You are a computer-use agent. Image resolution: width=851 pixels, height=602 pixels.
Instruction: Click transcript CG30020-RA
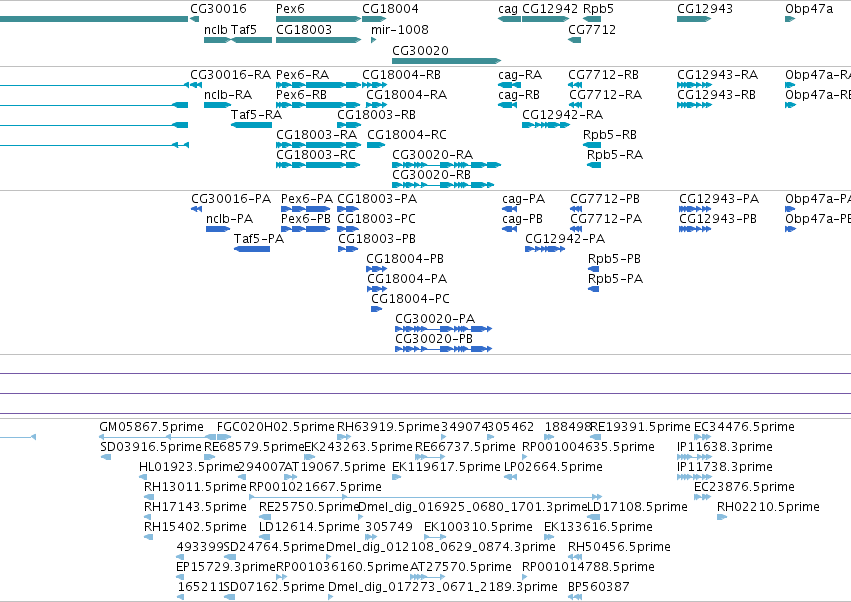(x=433, y=155)
